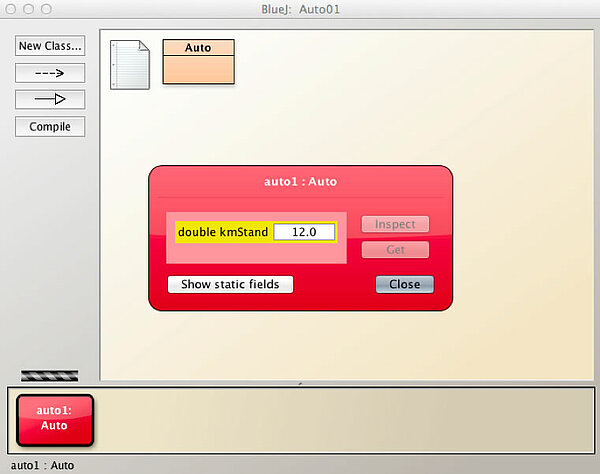Select the red auto1 object on bench
The width and height of the screenshot is (600, 474).
54,419
